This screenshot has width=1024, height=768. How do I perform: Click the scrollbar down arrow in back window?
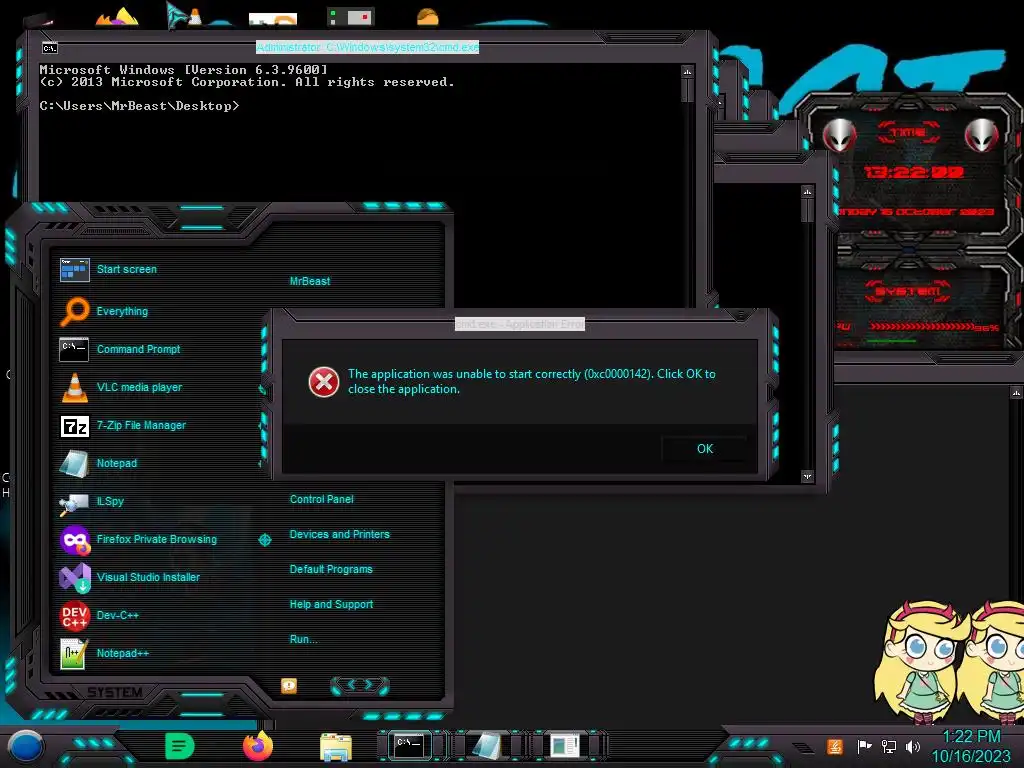click(807, 477)
